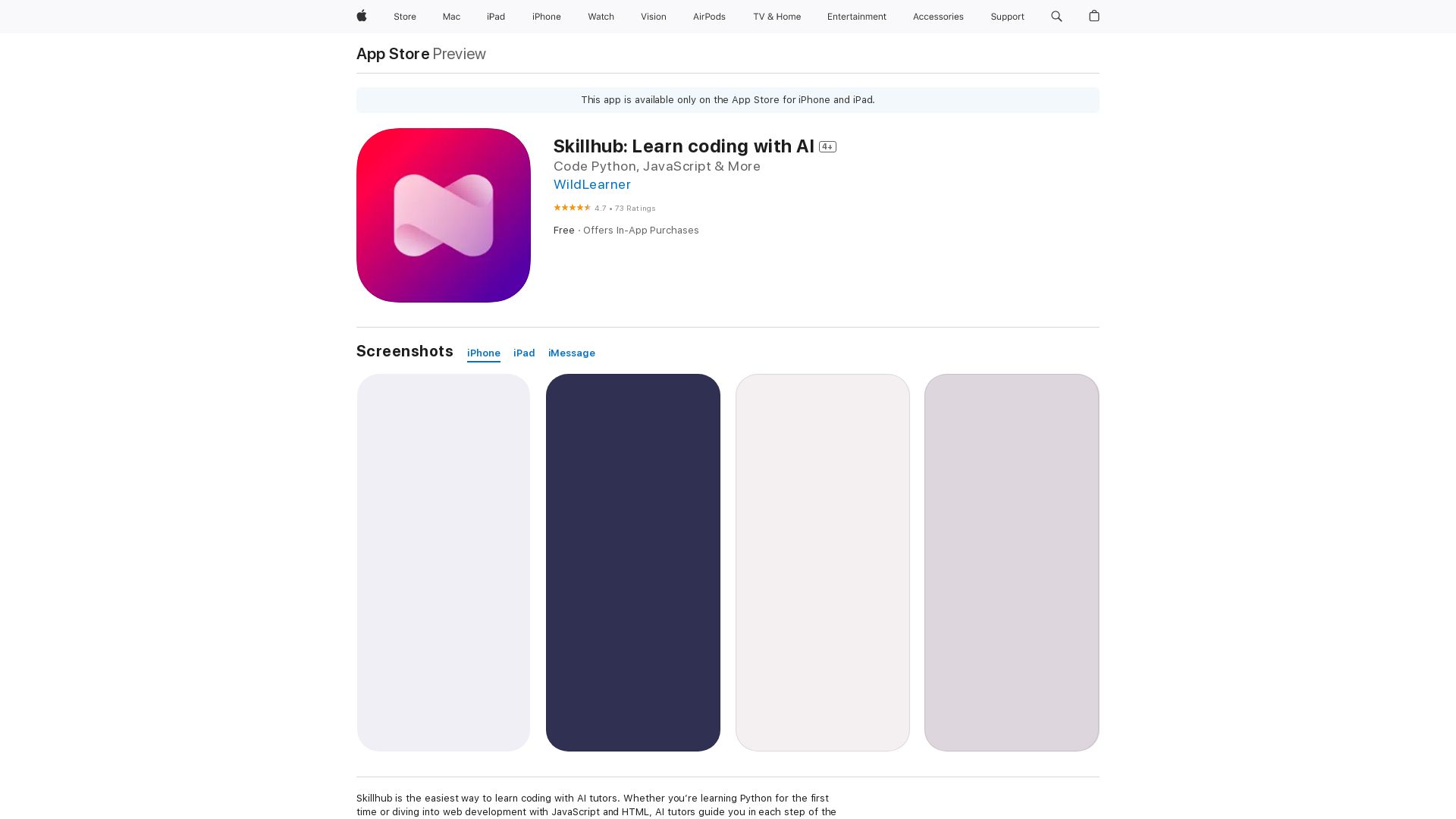Switch to the iMessage screenshots tab
1456x819 pixels.
coord(572,353)
